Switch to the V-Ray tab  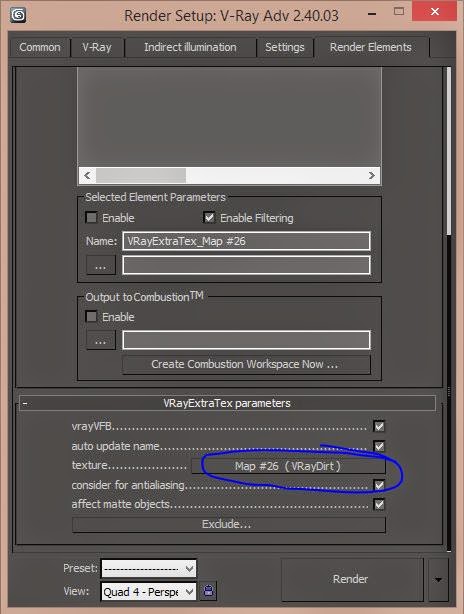point(97,47)
